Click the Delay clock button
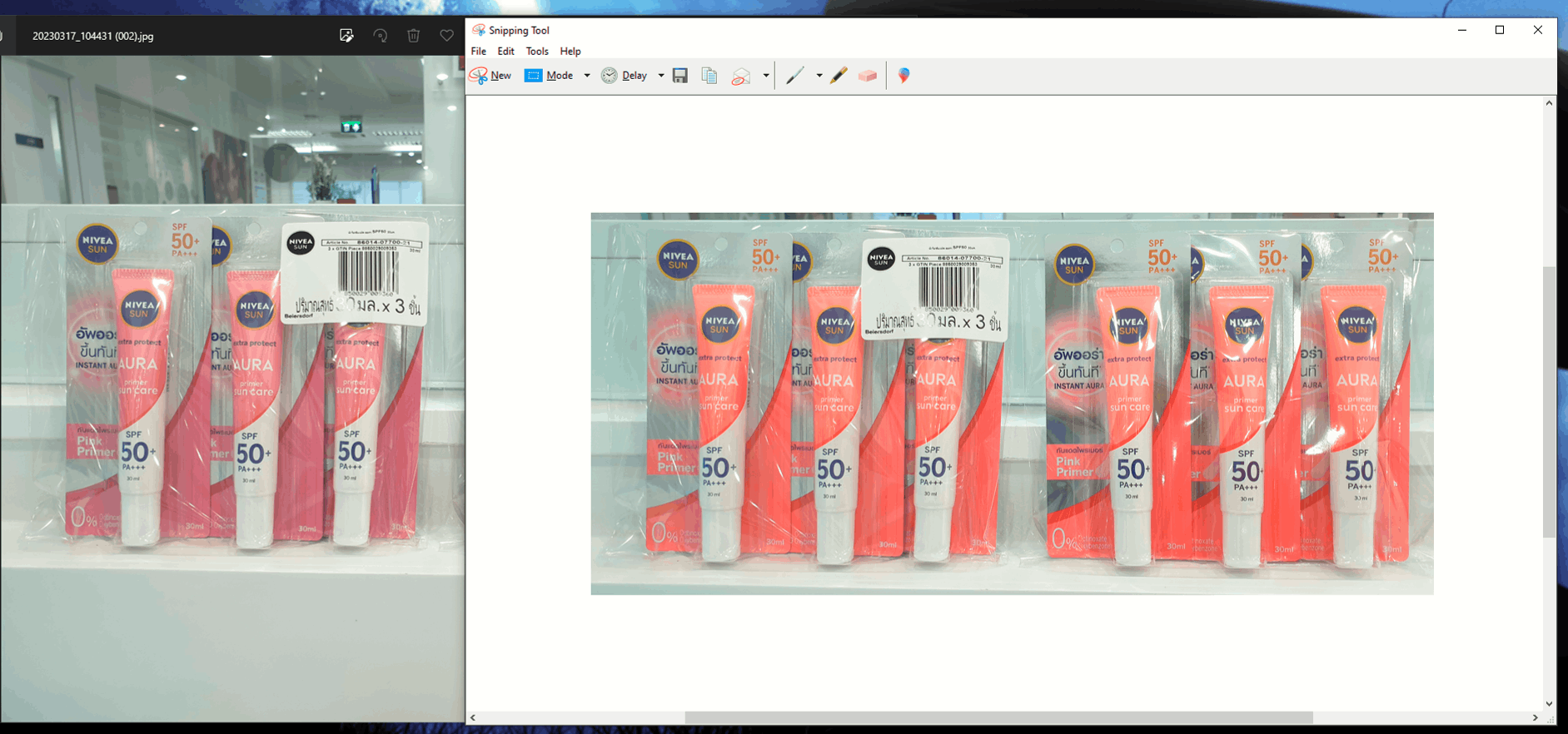Image resolution: width=1568 pixels, height=734 pixels. [x=625, y=76]
